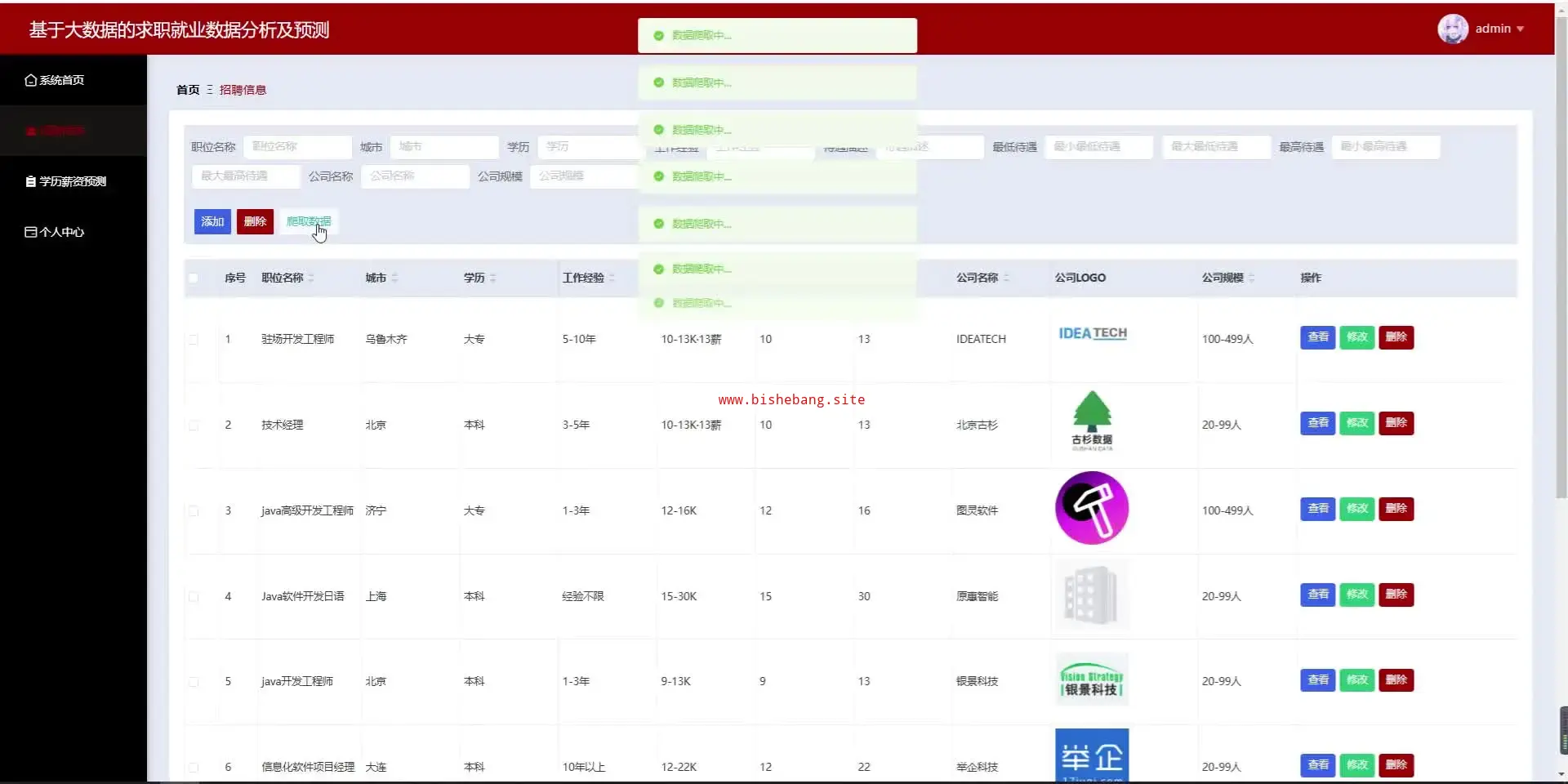Click the clipboard icon beside 学历薪资预测
Screen dimensions: 1568x784
pos(30,181)
